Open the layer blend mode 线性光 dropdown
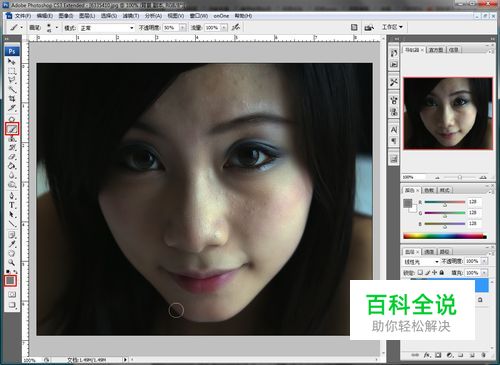Screen dimensions: 500x365 coord(421,262)
